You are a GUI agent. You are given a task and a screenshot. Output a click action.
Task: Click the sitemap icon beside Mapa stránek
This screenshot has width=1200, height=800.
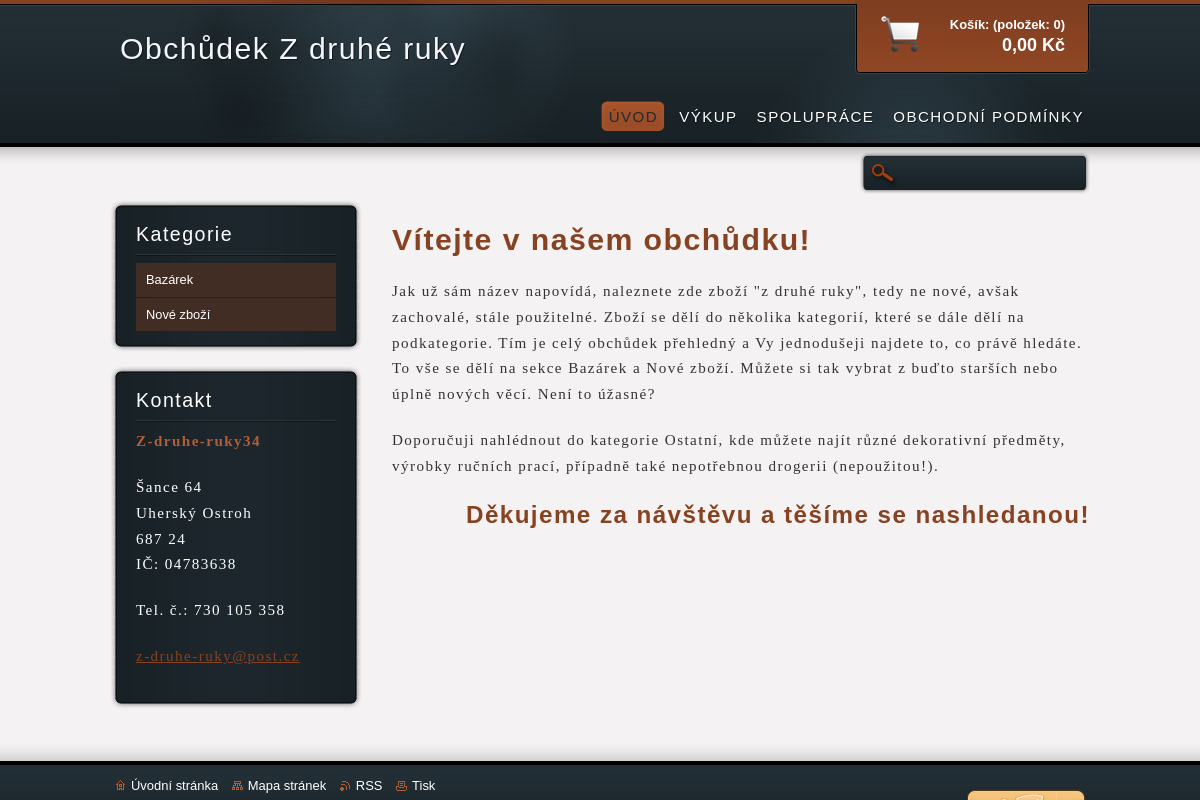(237, 785)
